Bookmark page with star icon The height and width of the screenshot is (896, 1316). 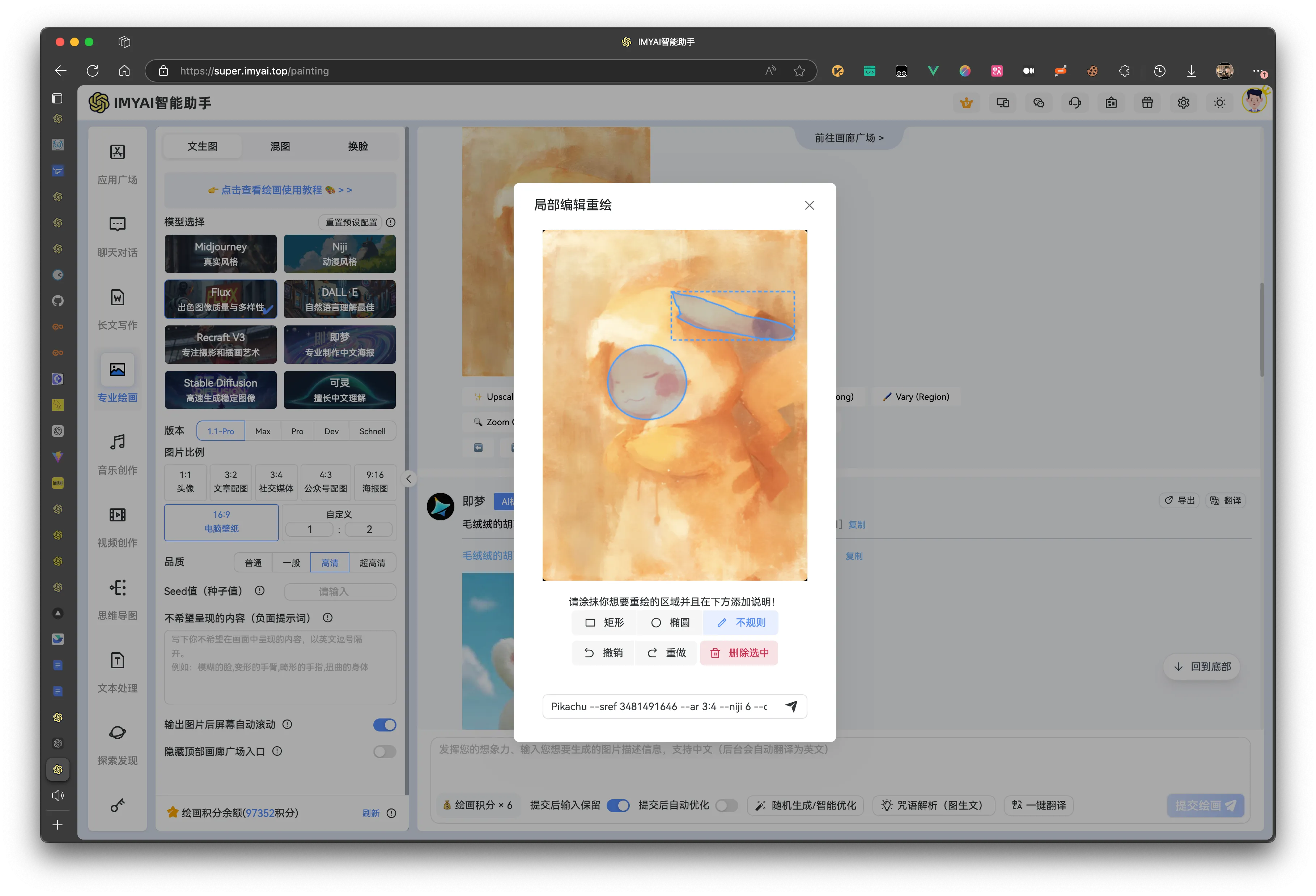(x=799, y=71)
